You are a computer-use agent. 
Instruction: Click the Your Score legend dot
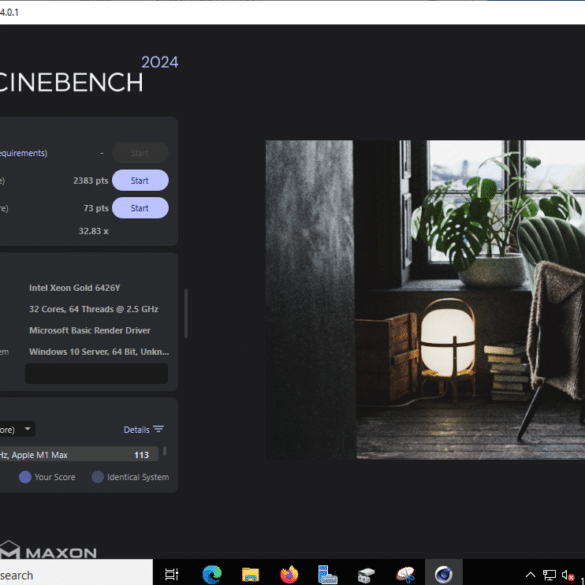[25, 477]
